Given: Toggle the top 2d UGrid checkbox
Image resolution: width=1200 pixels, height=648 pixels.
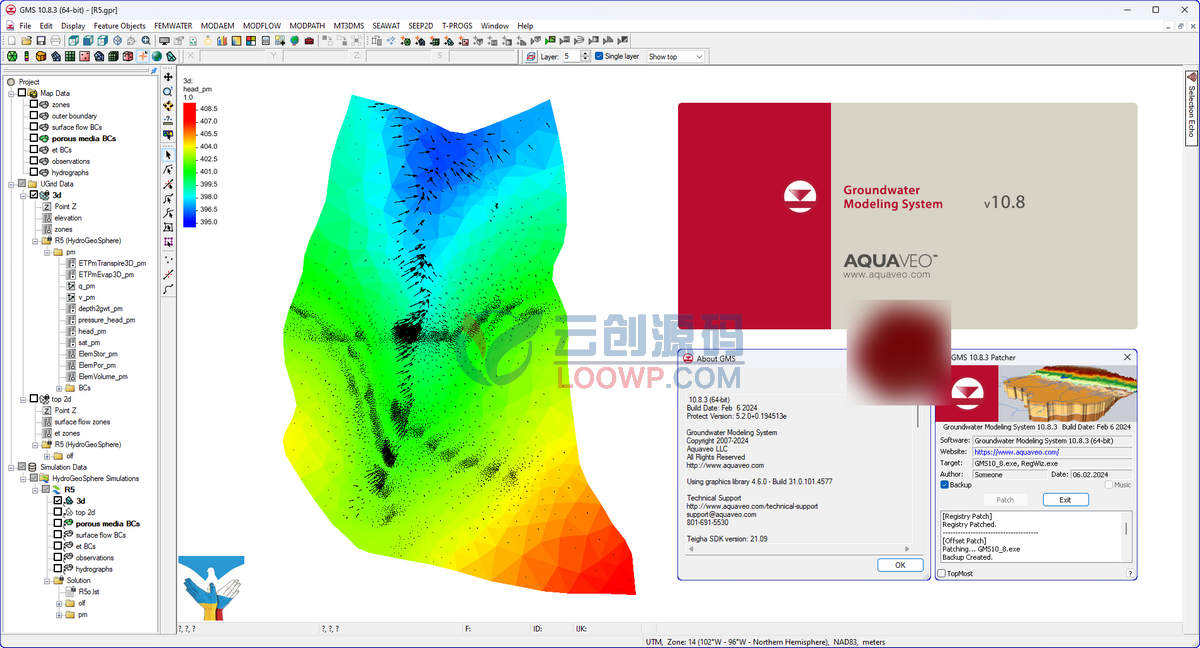Looking at the screenshot, I should 34,398.
